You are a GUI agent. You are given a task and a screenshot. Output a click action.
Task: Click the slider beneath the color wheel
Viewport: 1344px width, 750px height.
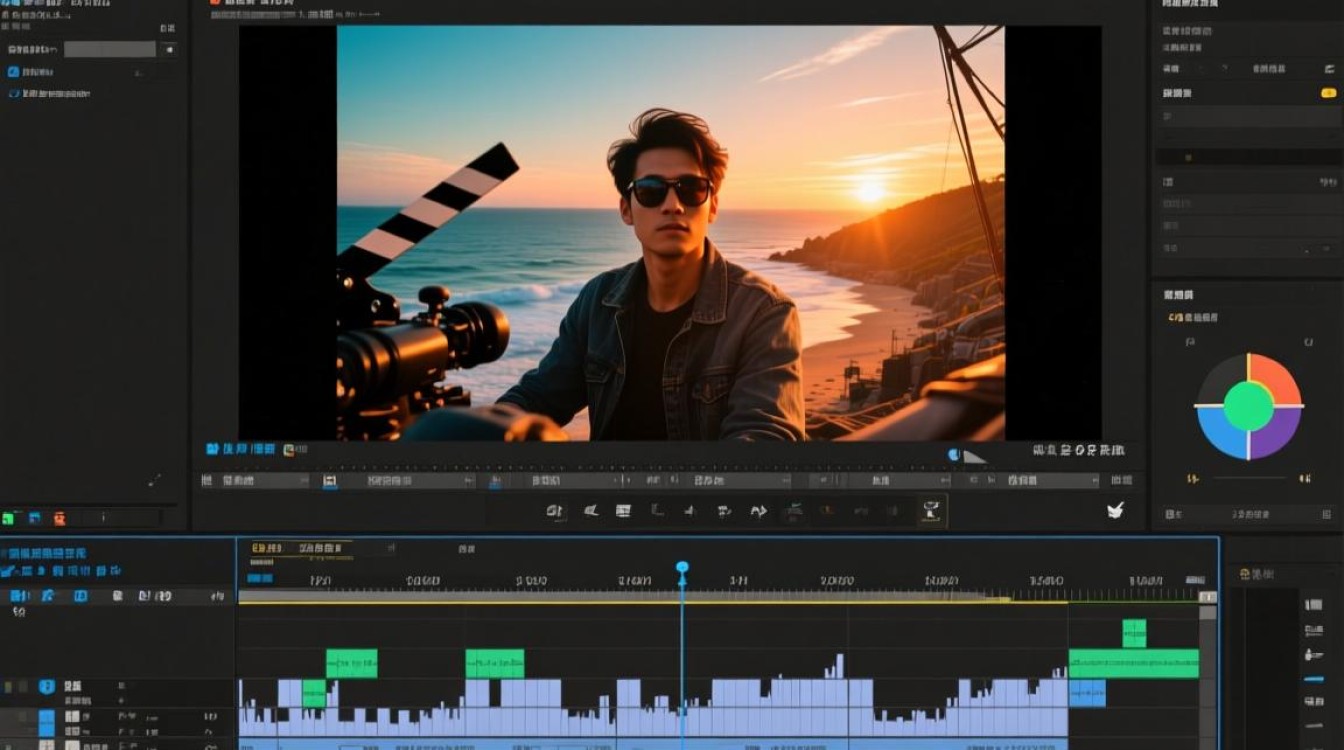(x=1249, y=479)
